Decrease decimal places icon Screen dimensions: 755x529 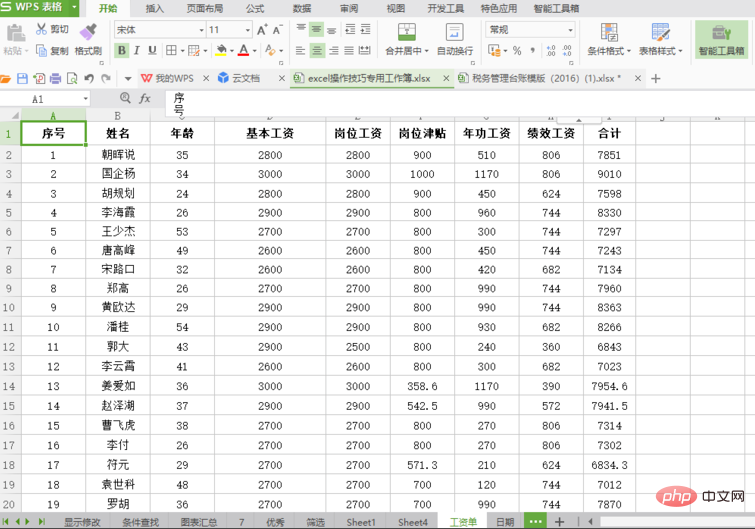coord(567,51)
